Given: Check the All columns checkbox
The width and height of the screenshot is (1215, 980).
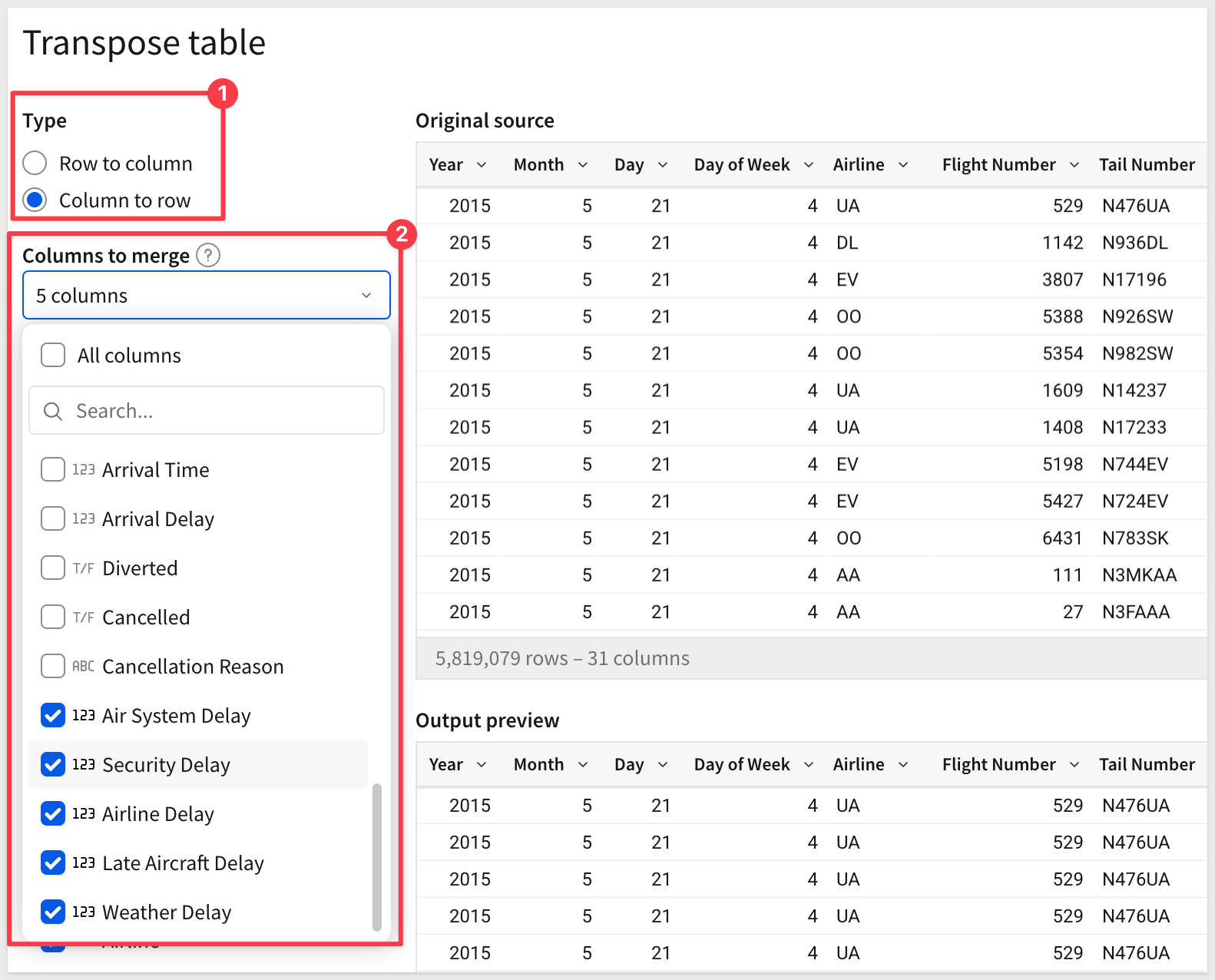Looking at the screenshot, I should [x=53, y=356].
